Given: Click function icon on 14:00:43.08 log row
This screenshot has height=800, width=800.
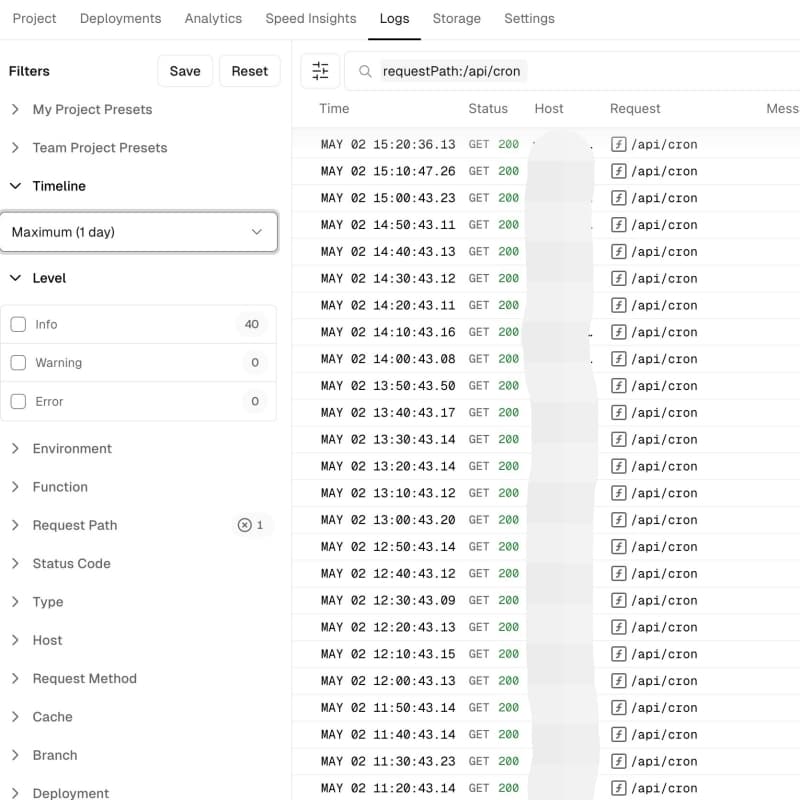Looking at the screenshot, I should (x=618, y=359).
